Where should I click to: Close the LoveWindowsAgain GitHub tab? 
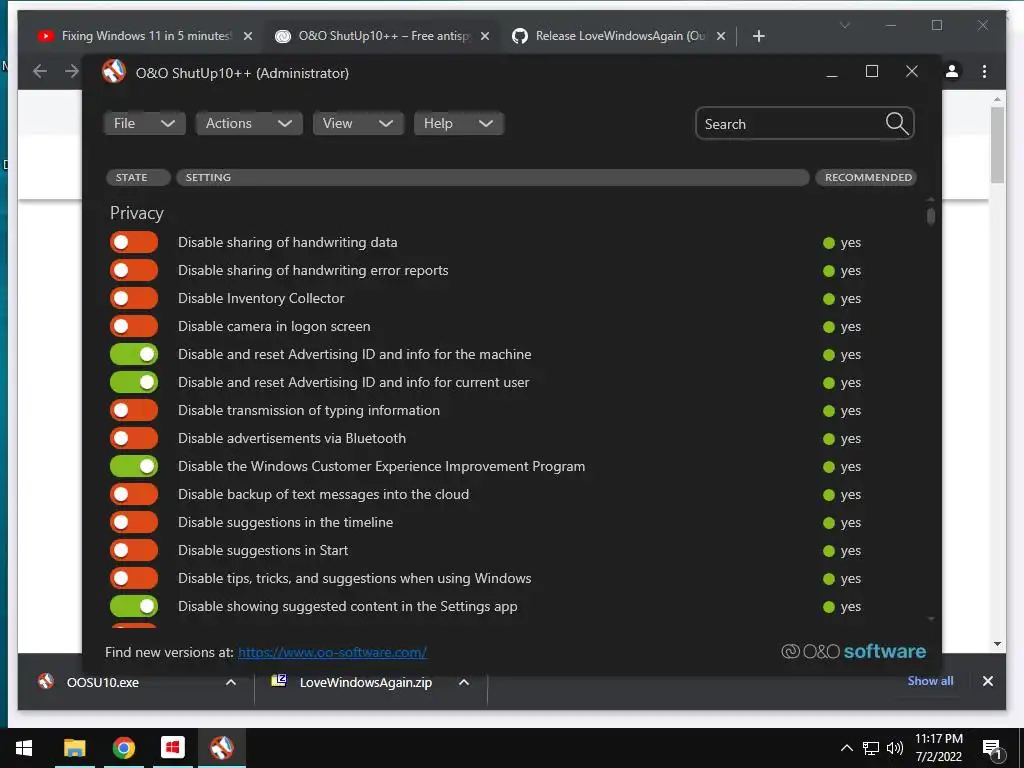pyautogui.click(x=721, y=36)
